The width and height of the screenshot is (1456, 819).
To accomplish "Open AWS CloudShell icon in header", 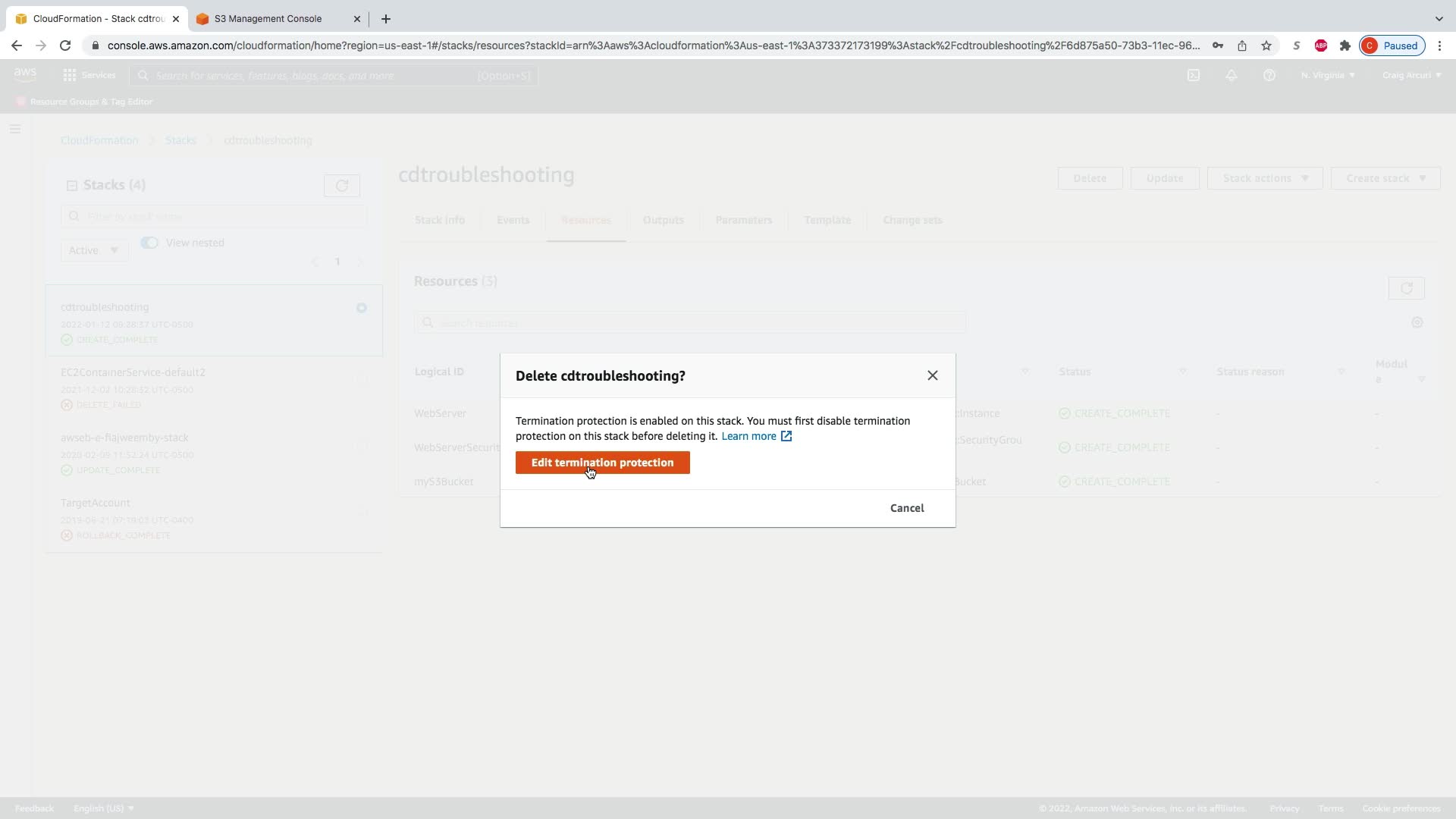I will click(x=1193, y=75).
